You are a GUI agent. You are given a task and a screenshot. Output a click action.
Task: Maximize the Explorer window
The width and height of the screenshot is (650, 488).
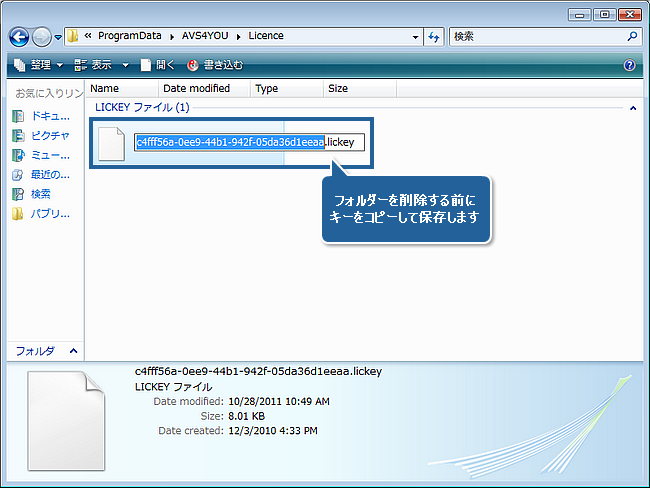tap(604, 15)
